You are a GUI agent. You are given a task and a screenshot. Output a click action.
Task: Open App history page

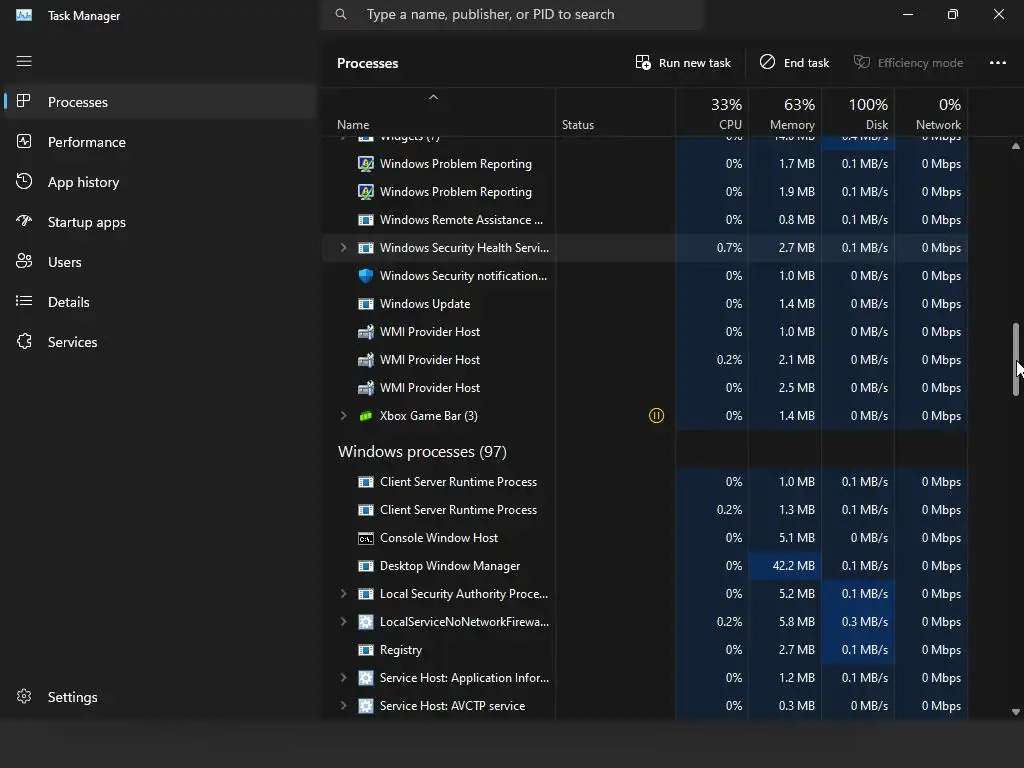point(160,182)
